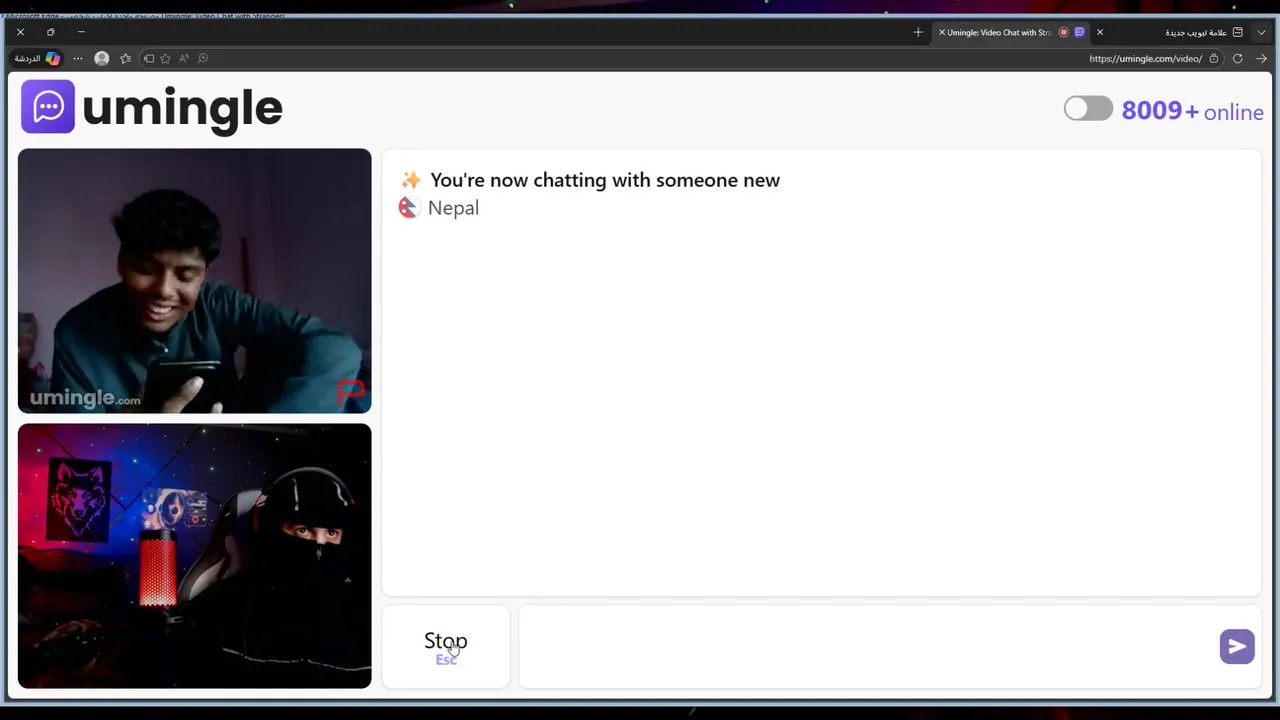Click the sparkle emoji beside chat notice
1280x720 pixels.
[411, 180]
